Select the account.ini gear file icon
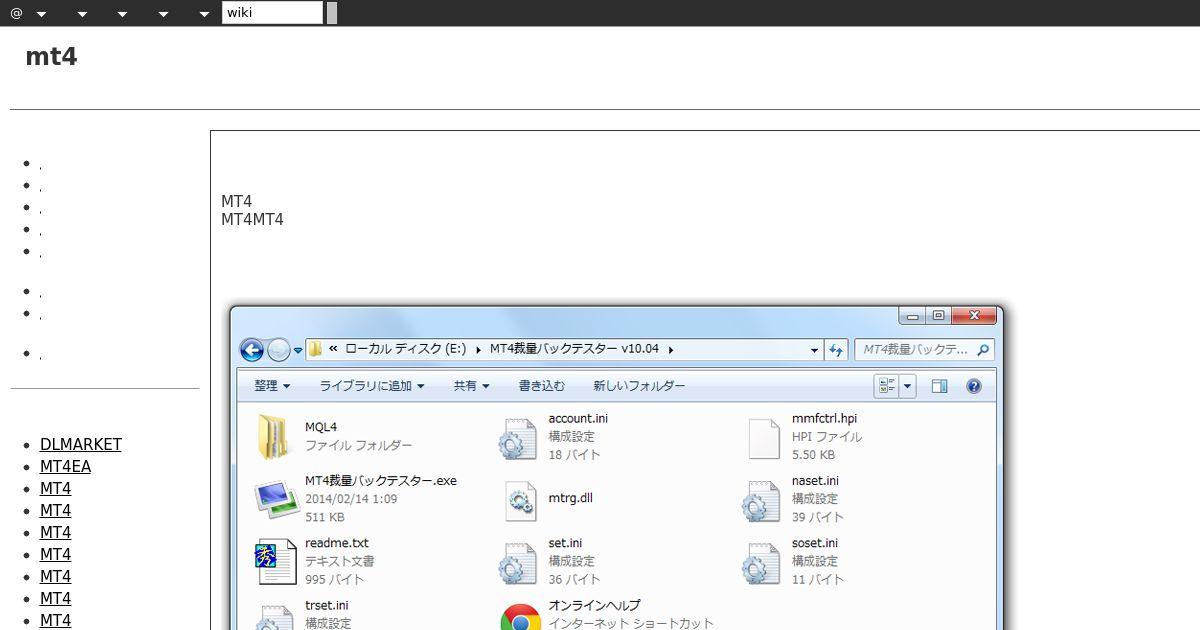 (518, 439)
